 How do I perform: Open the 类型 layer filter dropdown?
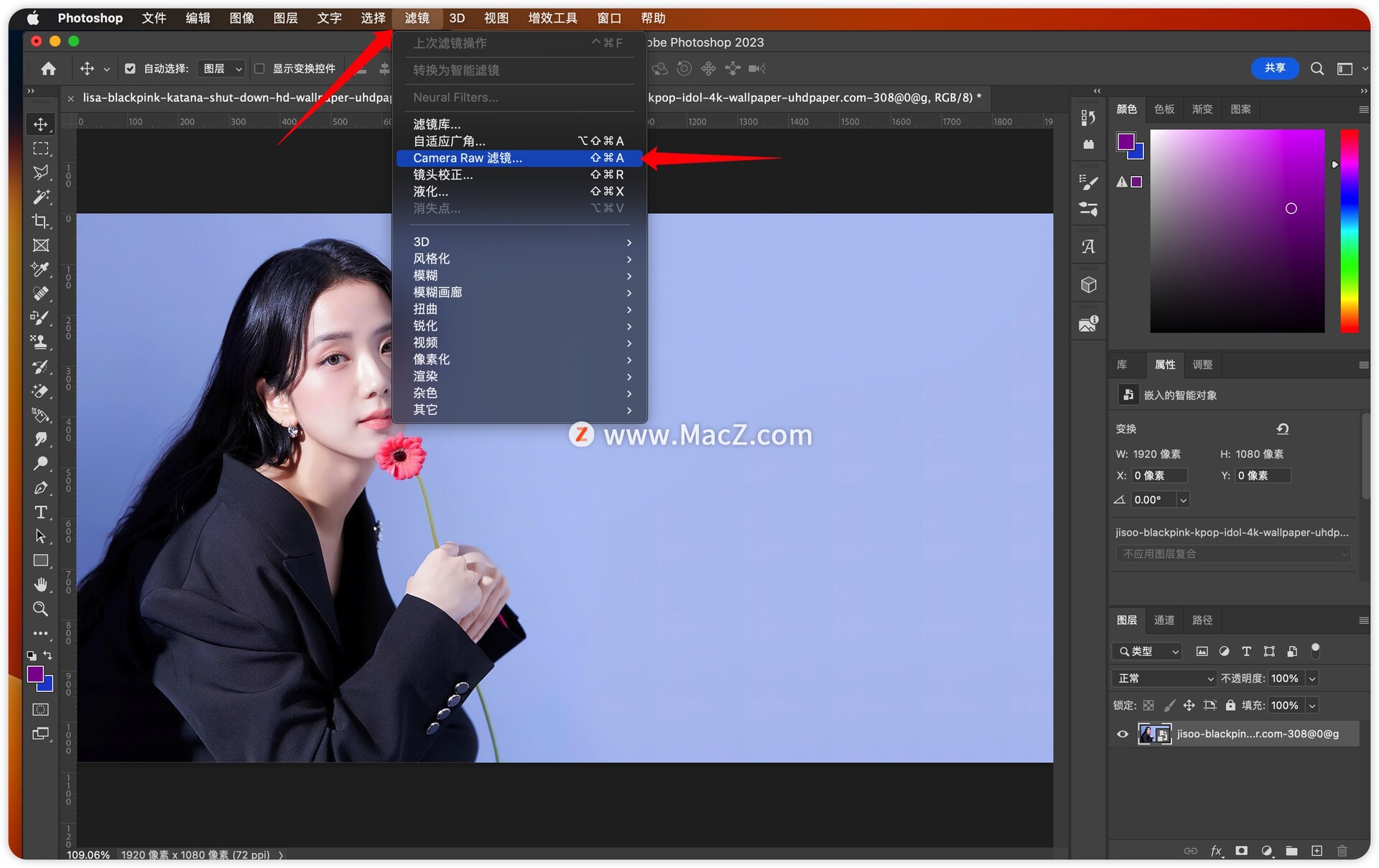pyautogui.click(x=1148, y=651)
